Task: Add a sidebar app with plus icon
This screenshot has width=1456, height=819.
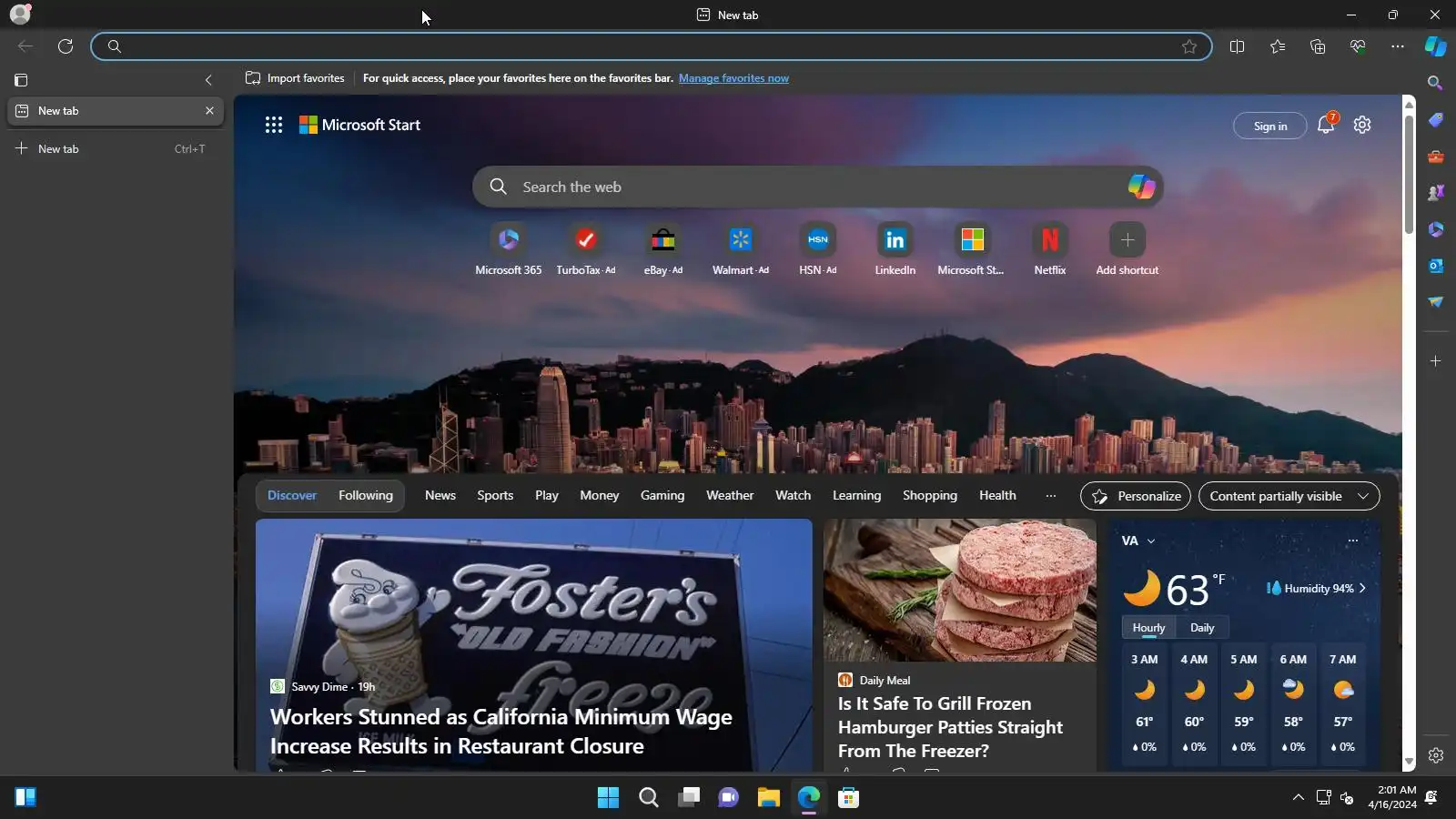Action: coord(1436,361)
